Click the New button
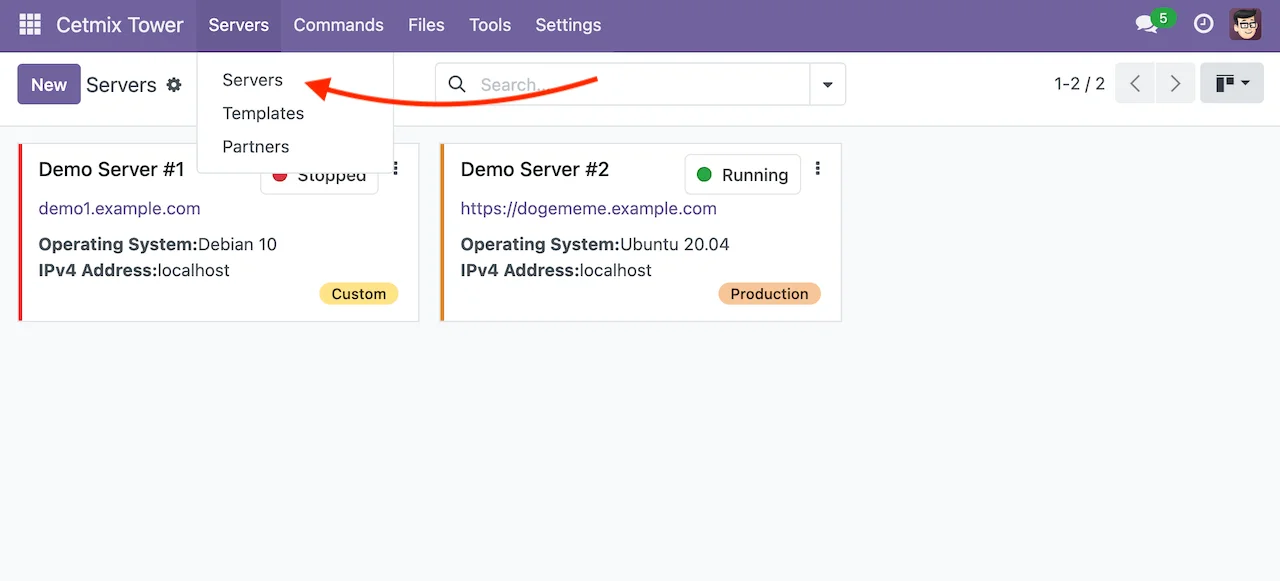 pos(48,84)
